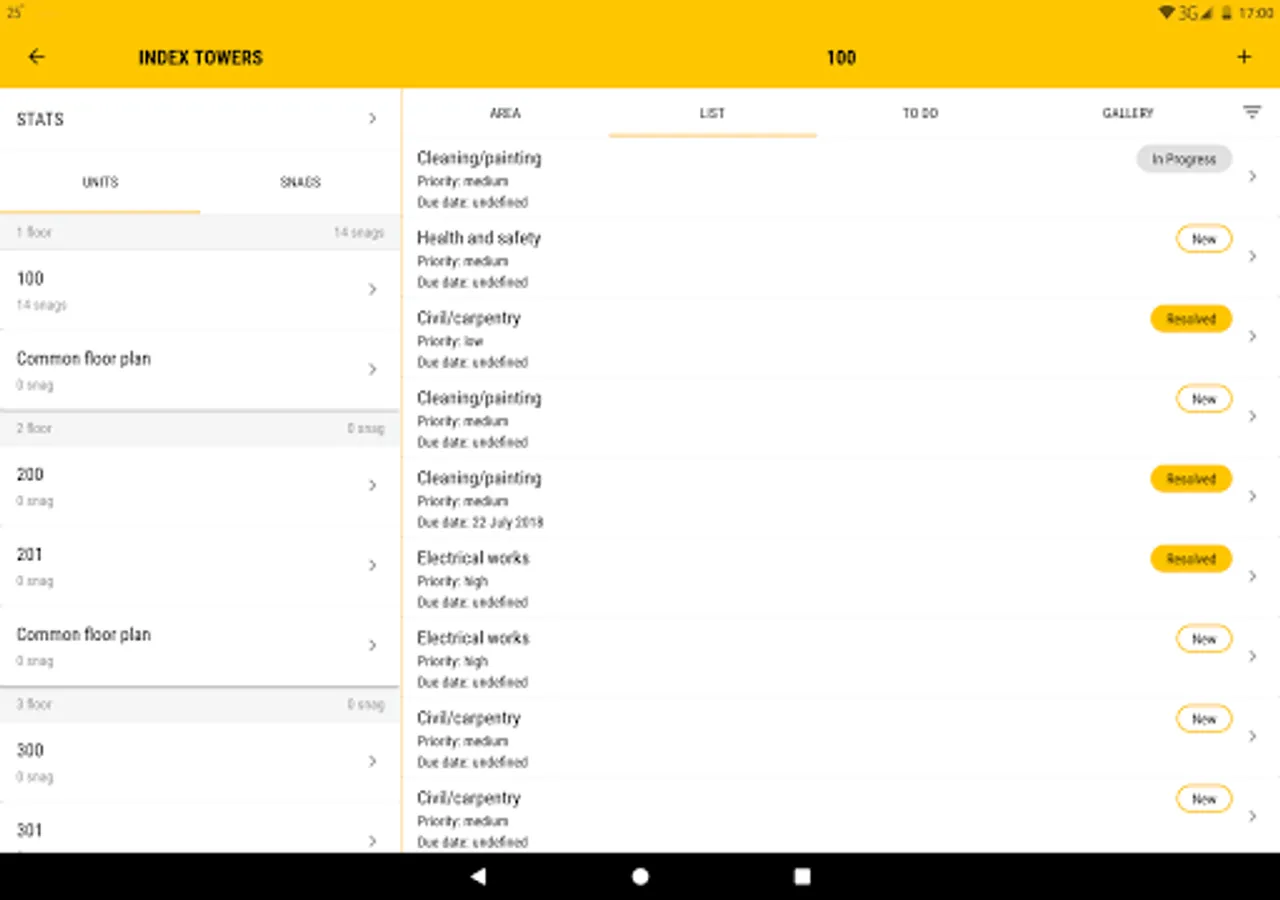Switch to the UNITS tab
The image size is (1280, 900).
coord(100,182)
